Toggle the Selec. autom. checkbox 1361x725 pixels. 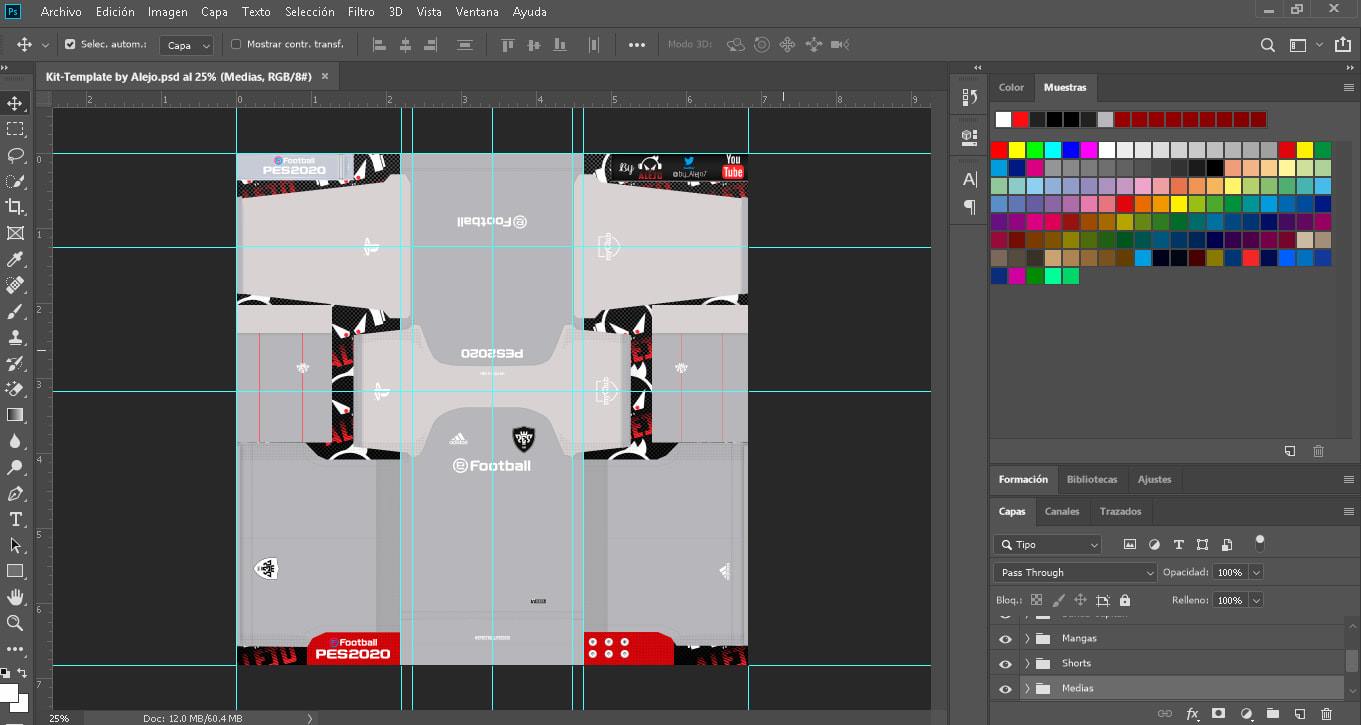point(70,45)
